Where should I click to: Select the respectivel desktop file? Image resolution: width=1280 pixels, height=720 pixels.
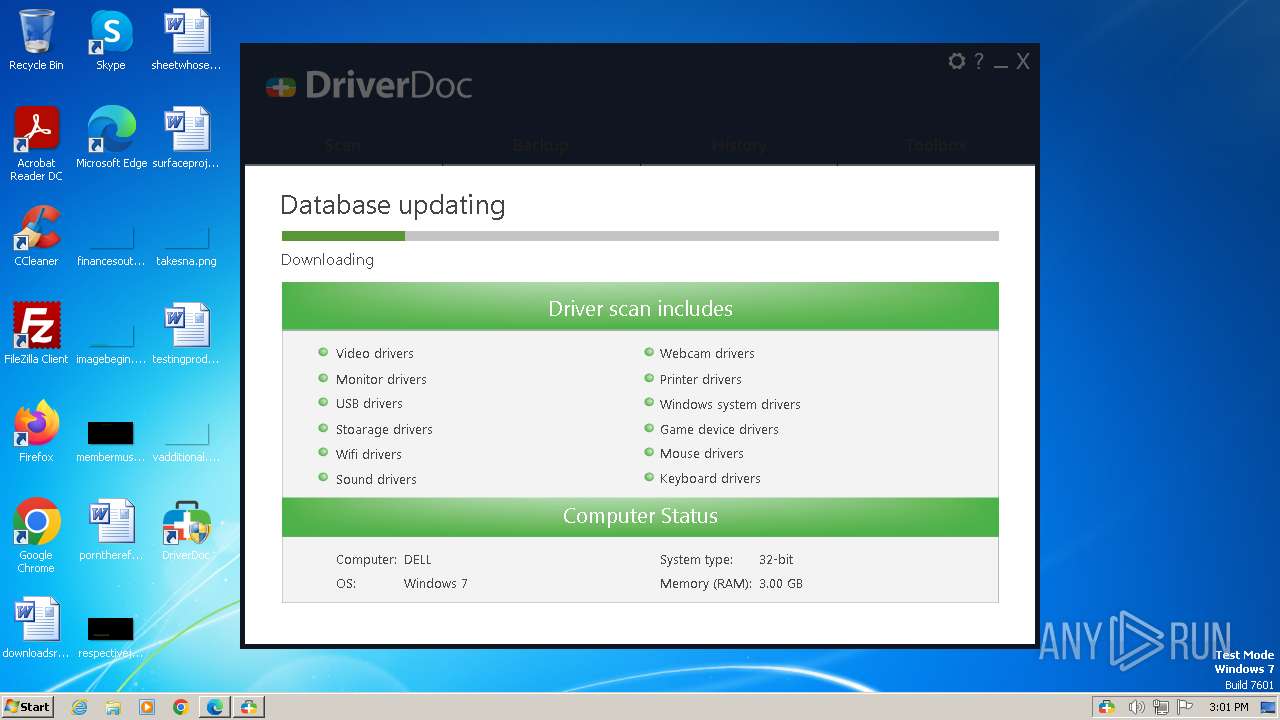pos(110,636)
